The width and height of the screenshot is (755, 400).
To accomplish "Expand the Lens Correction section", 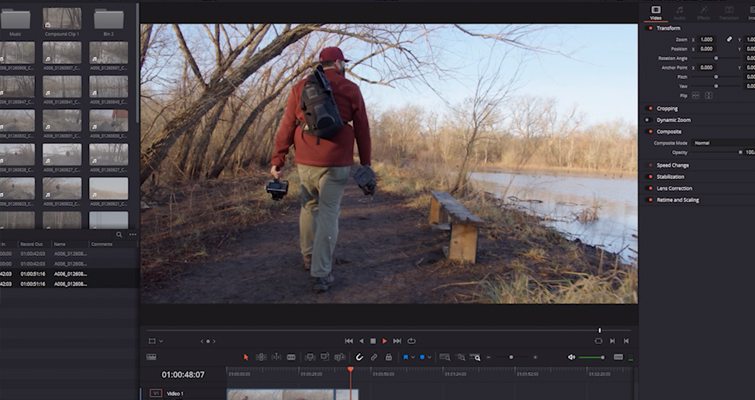I will pos(674,188).
